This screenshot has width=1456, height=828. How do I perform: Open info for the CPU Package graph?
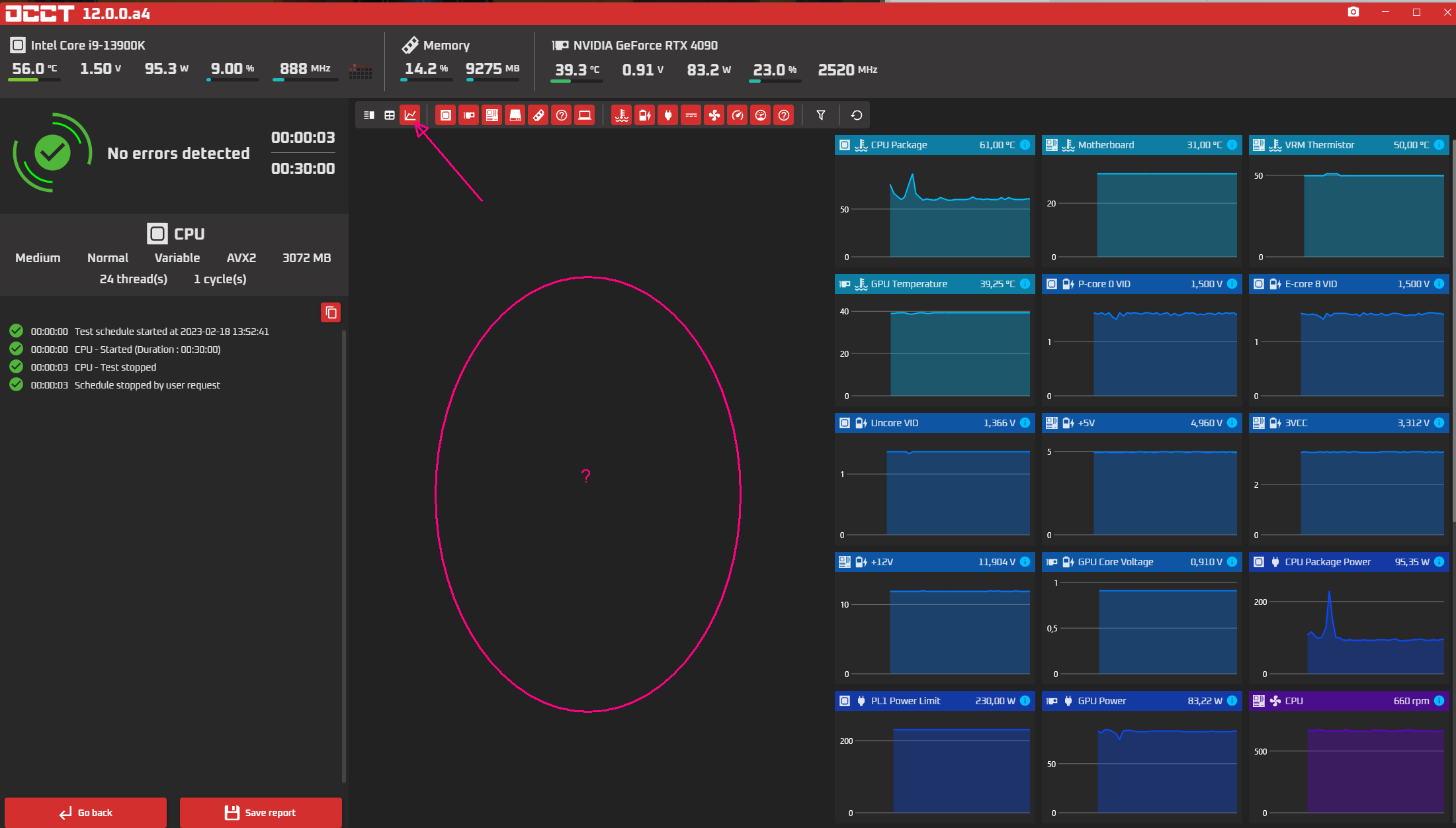pyautogui.click(x=1025, y=145)
